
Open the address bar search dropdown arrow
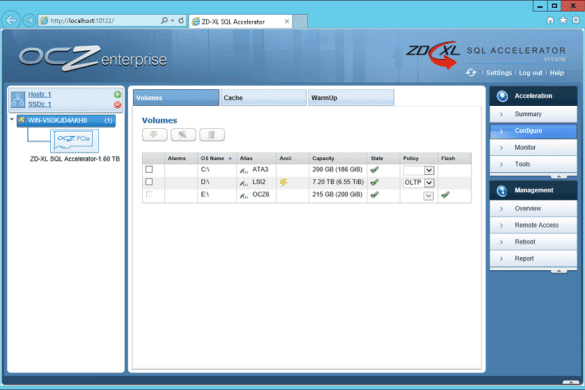coord(172,21)
